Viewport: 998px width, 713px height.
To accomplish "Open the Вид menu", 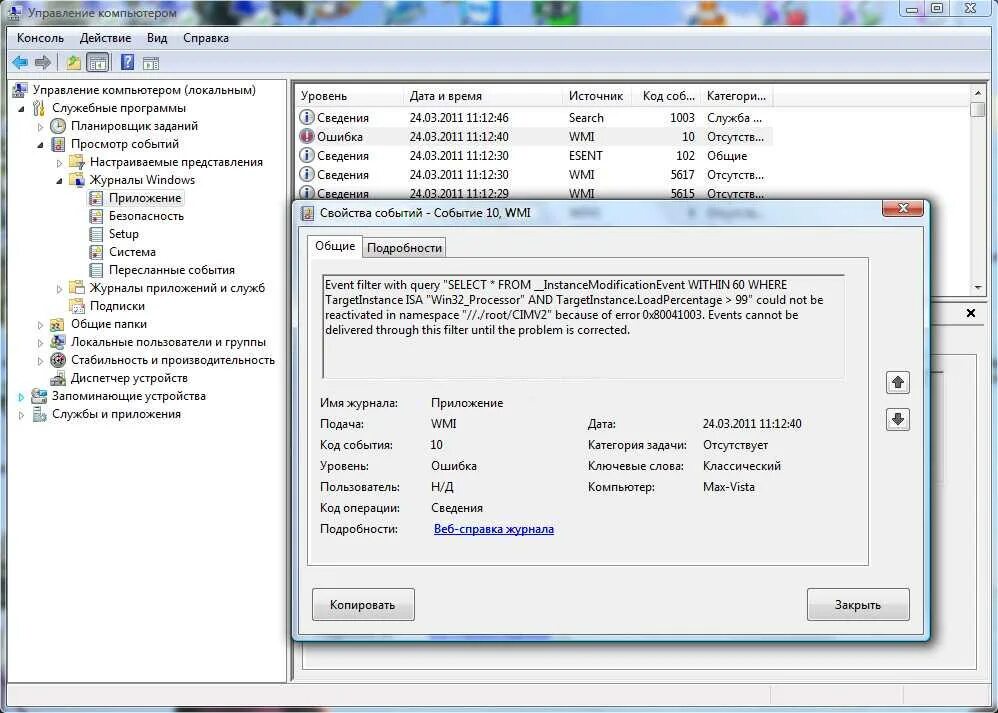I will click(157, 38).
